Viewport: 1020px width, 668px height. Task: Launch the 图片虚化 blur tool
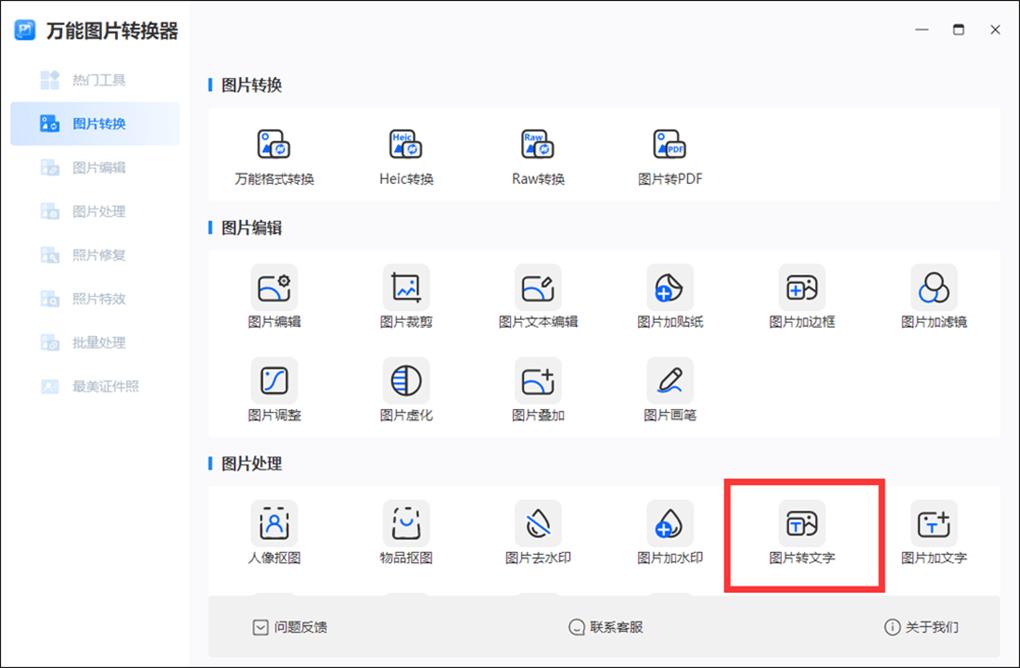405,390
